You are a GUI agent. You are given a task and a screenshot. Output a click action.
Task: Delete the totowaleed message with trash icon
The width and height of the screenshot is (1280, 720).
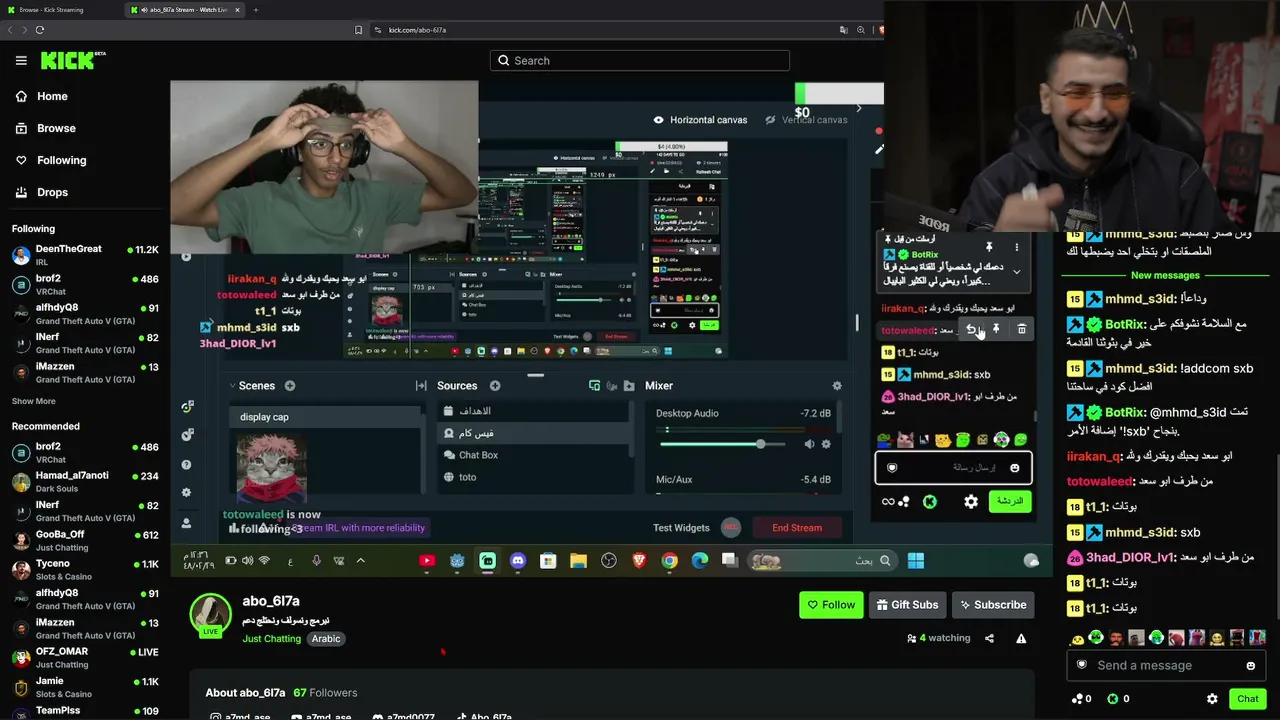pyautogui.click(x=1021, y=329)
